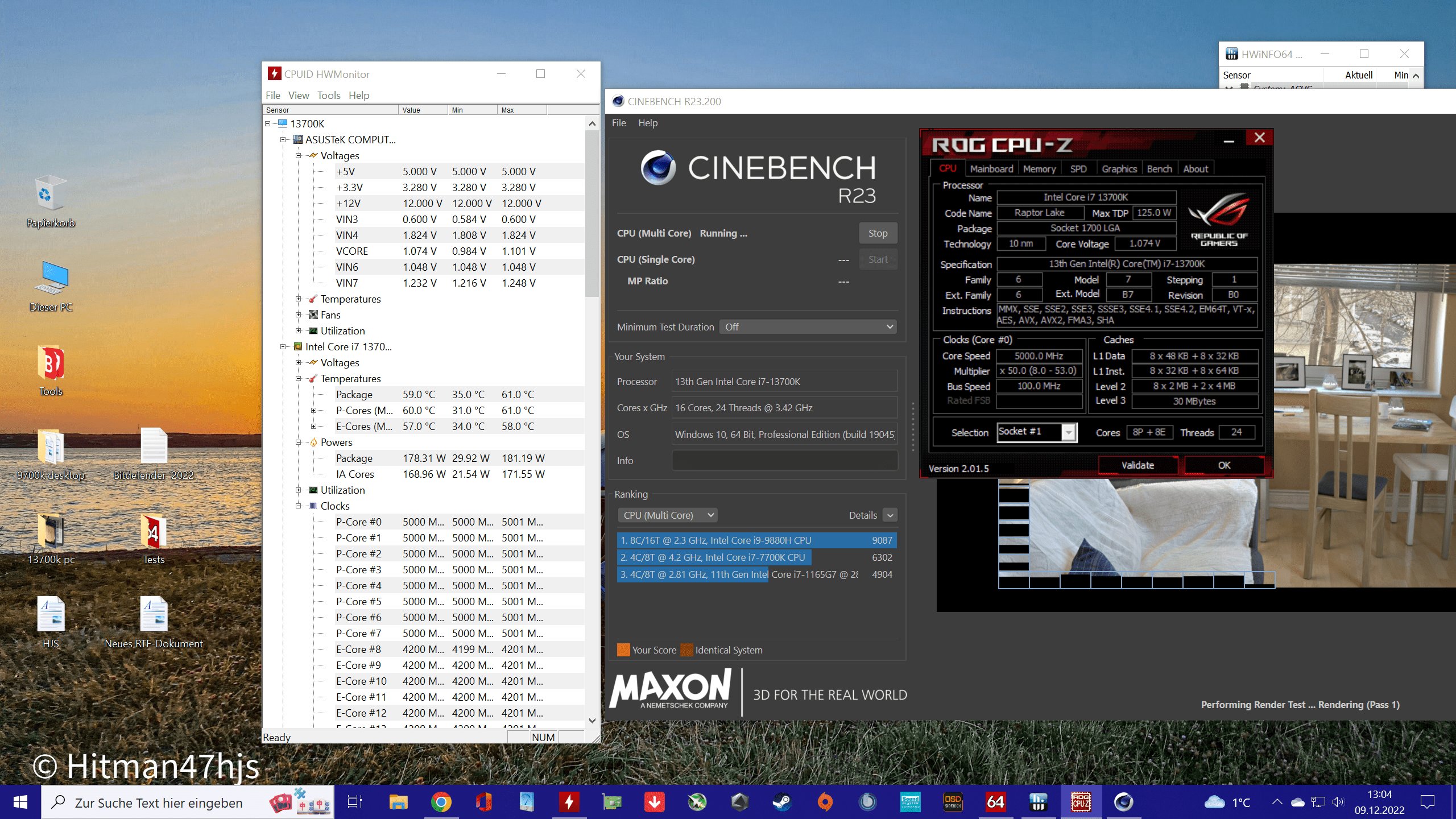The width and height of the screenshot is (1456, 819).
Task: Click the Info input field in Cinebench
Action: tap(785, 461)
